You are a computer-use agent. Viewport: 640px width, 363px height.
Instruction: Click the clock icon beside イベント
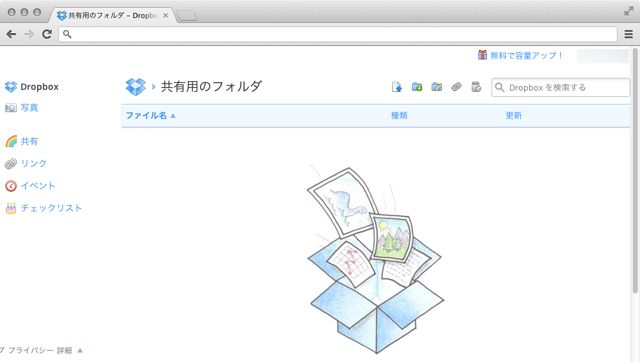11,186
